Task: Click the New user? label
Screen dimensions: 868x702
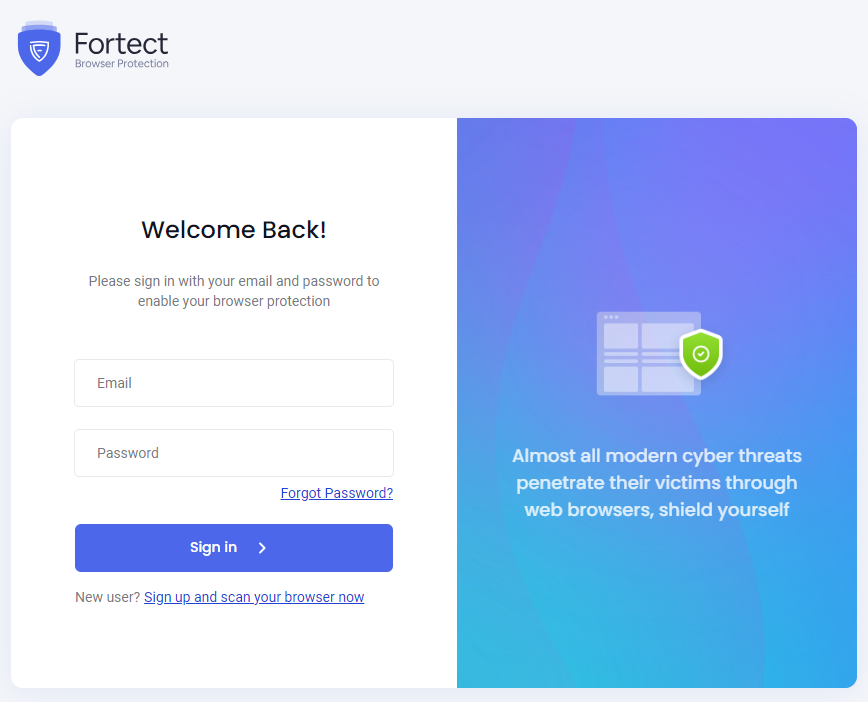Action: (x=107, y=597)
